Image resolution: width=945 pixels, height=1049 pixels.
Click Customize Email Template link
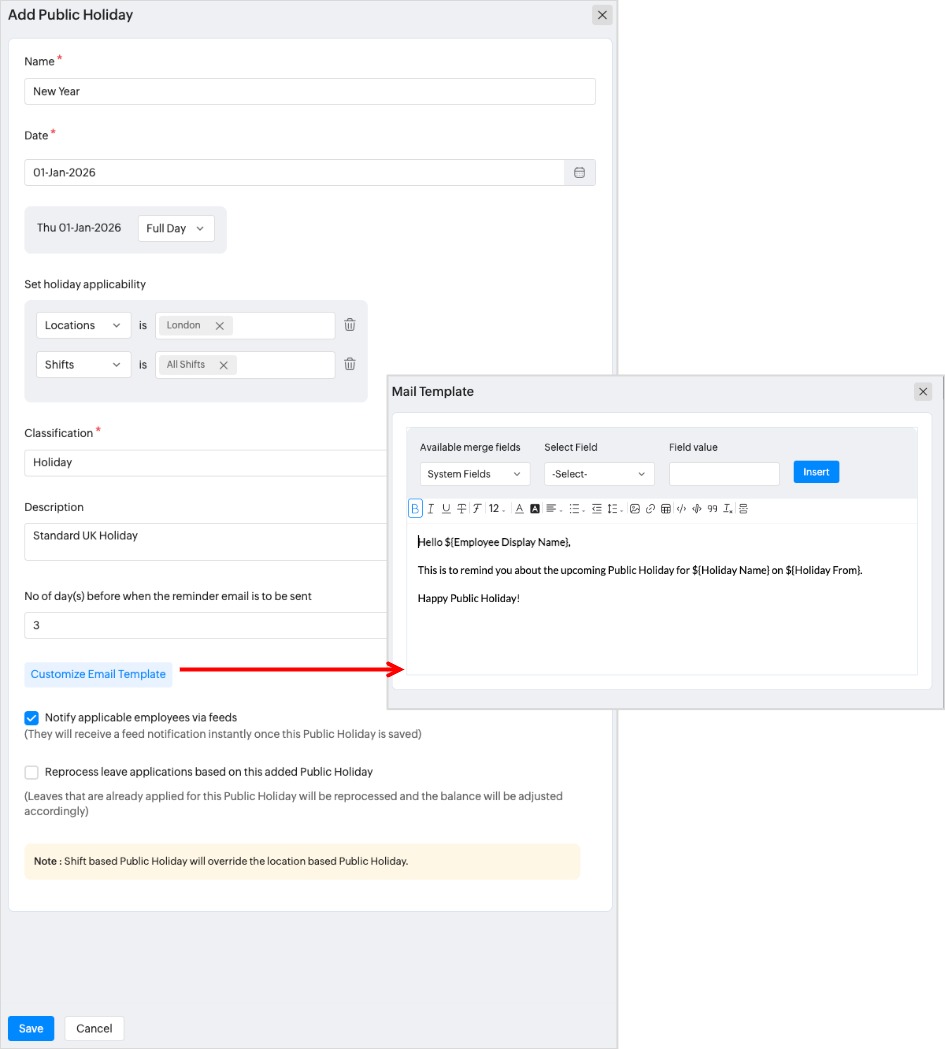click(x=98, y=674)
